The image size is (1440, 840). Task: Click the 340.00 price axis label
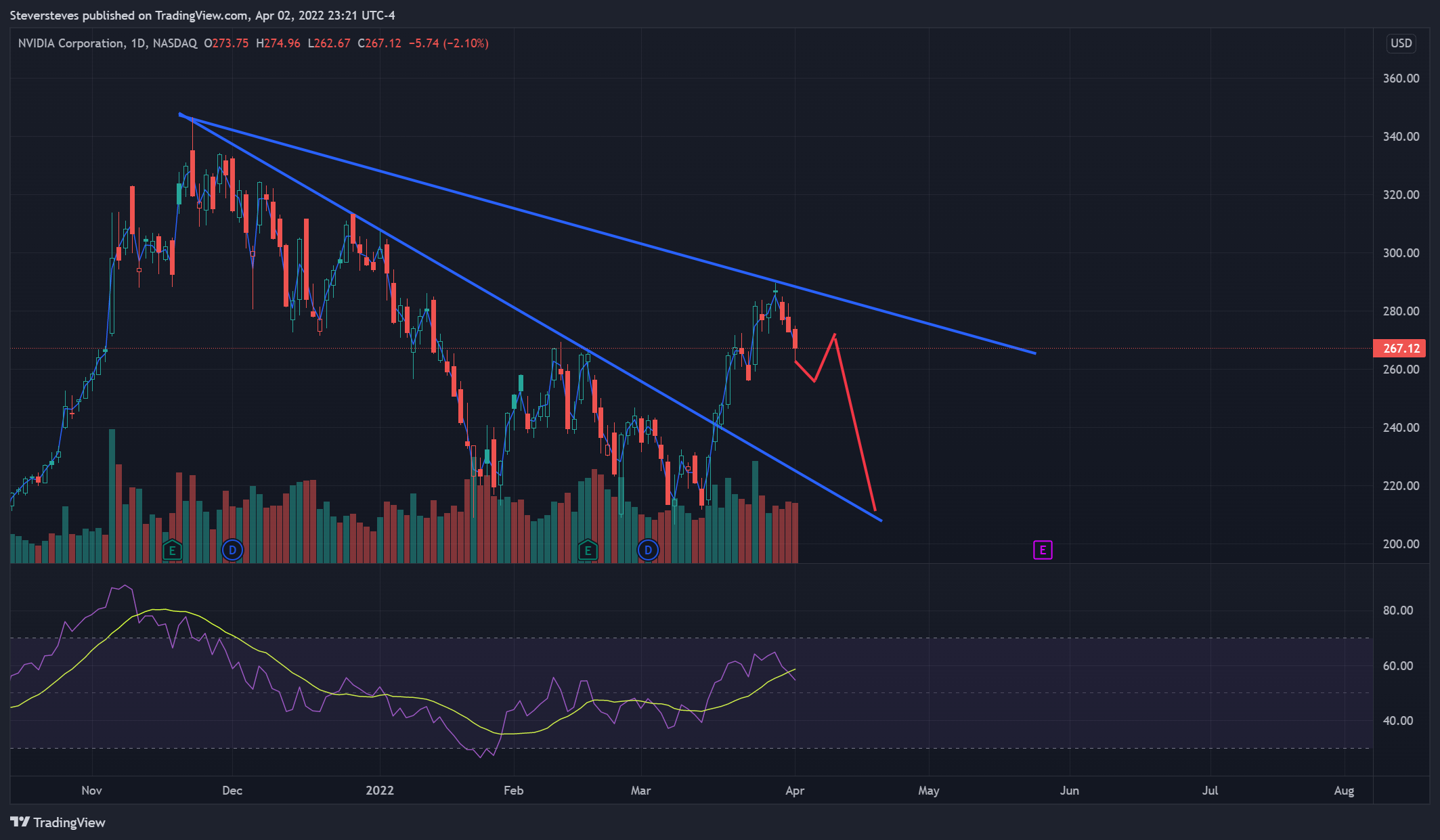click(x=1401, y=137)
